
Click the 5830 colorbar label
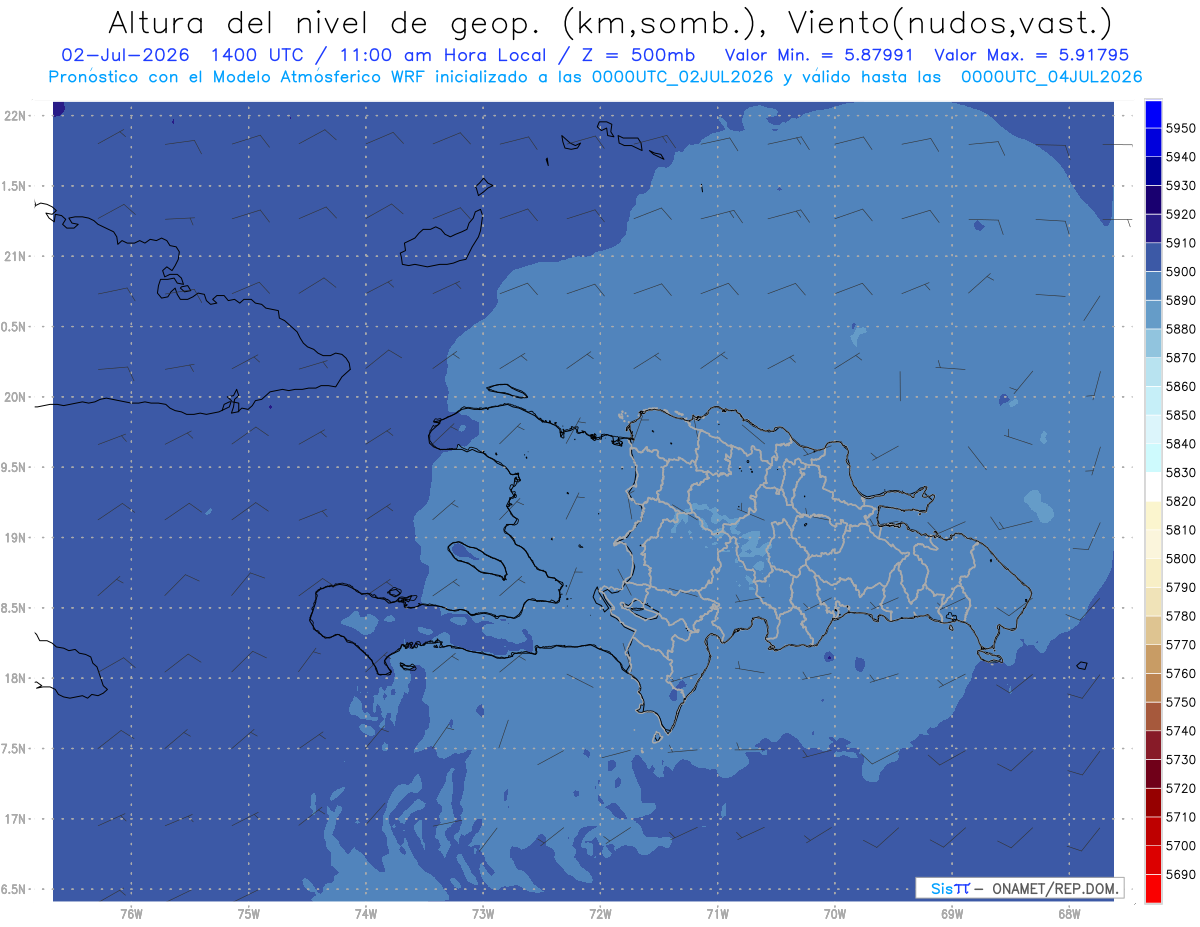1181,473
